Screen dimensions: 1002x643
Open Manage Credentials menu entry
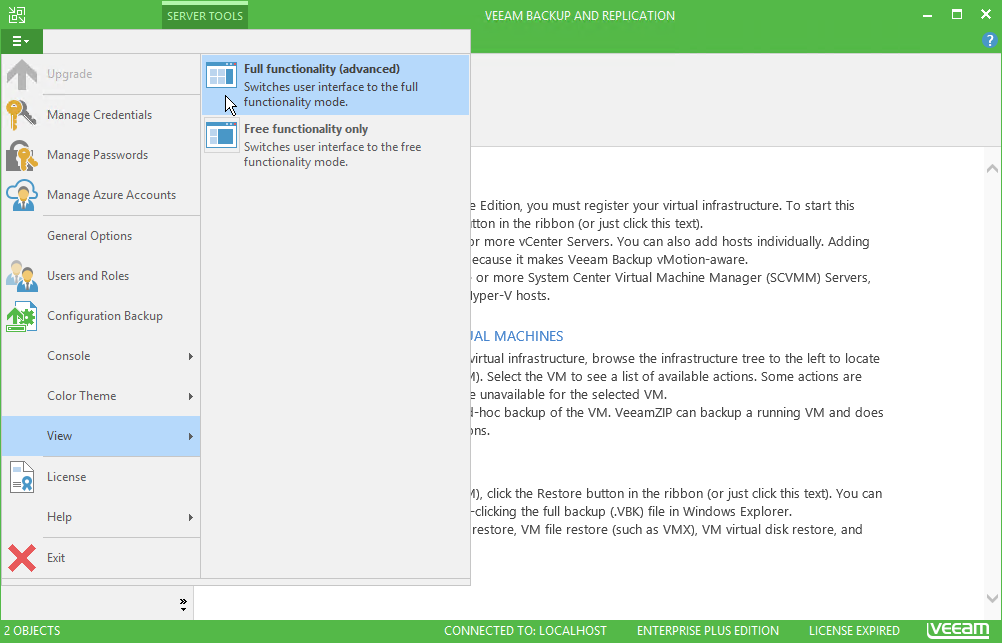pos(101,115)
